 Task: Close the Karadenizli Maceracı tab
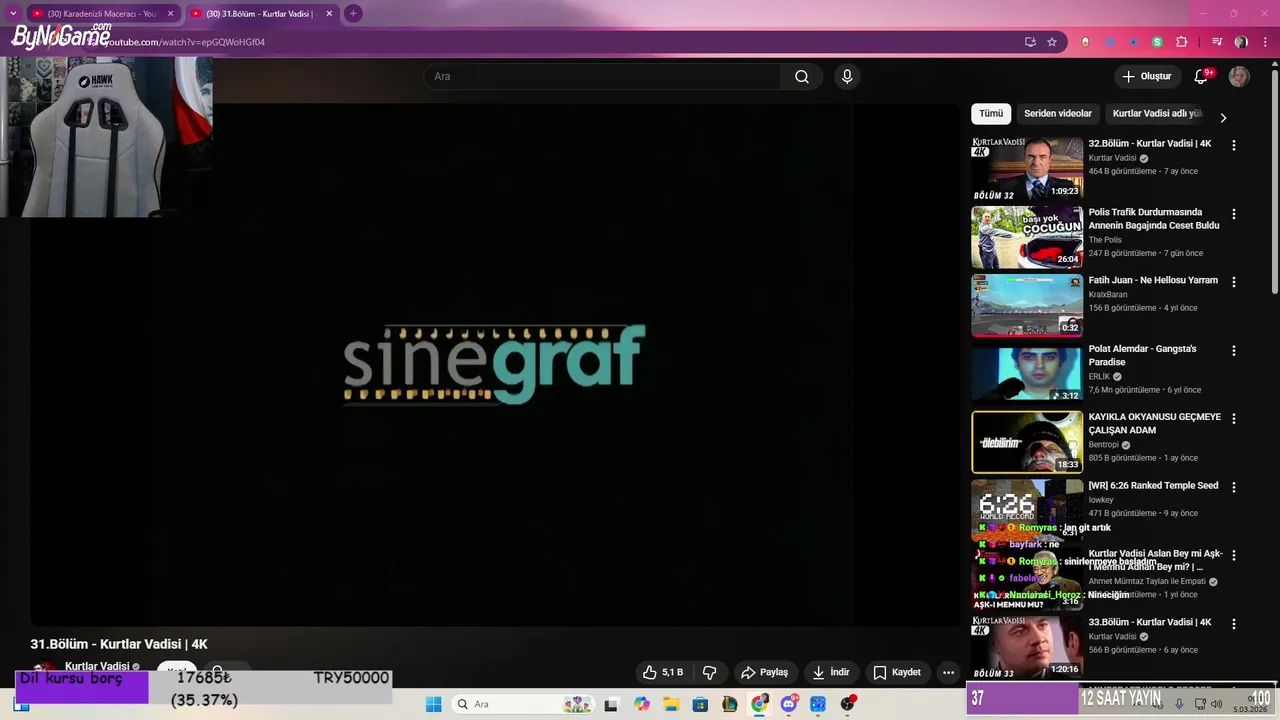coord(170,14)
